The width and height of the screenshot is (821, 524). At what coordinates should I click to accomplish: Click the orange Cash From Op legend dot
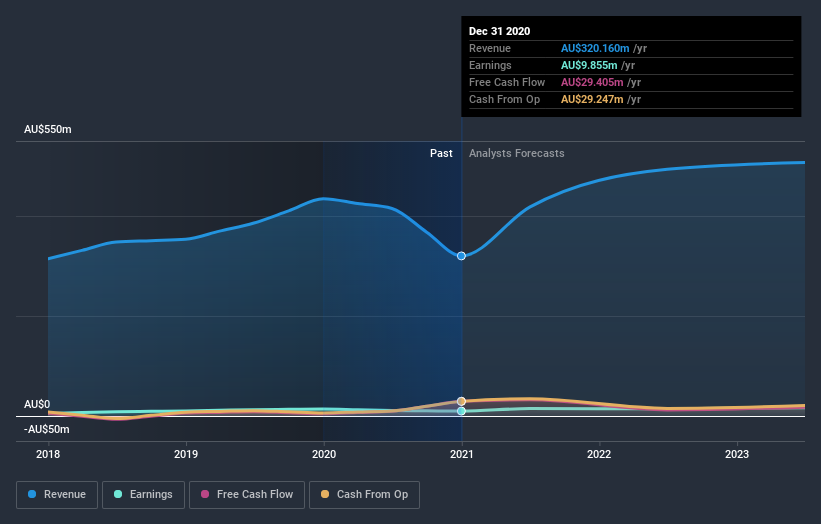click(x=325, y=494)
